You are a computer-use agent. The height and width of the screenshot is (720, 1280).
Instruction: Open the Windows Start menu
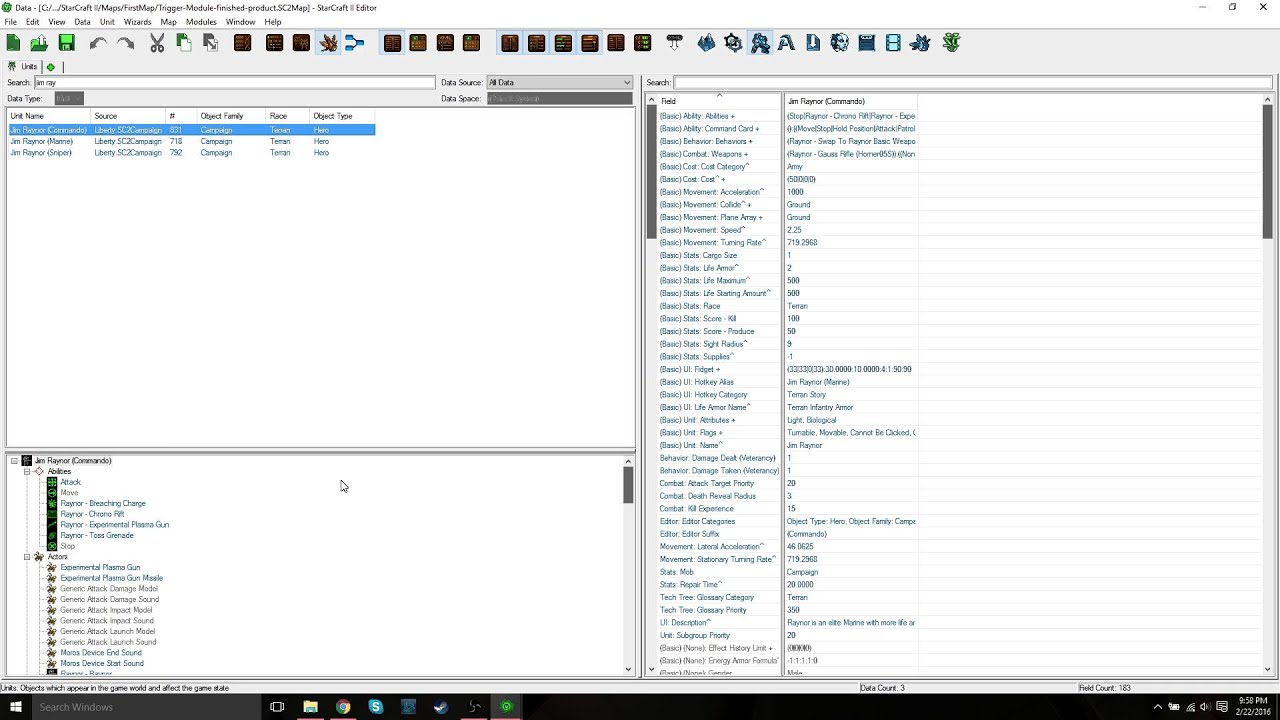coord(15,707)
